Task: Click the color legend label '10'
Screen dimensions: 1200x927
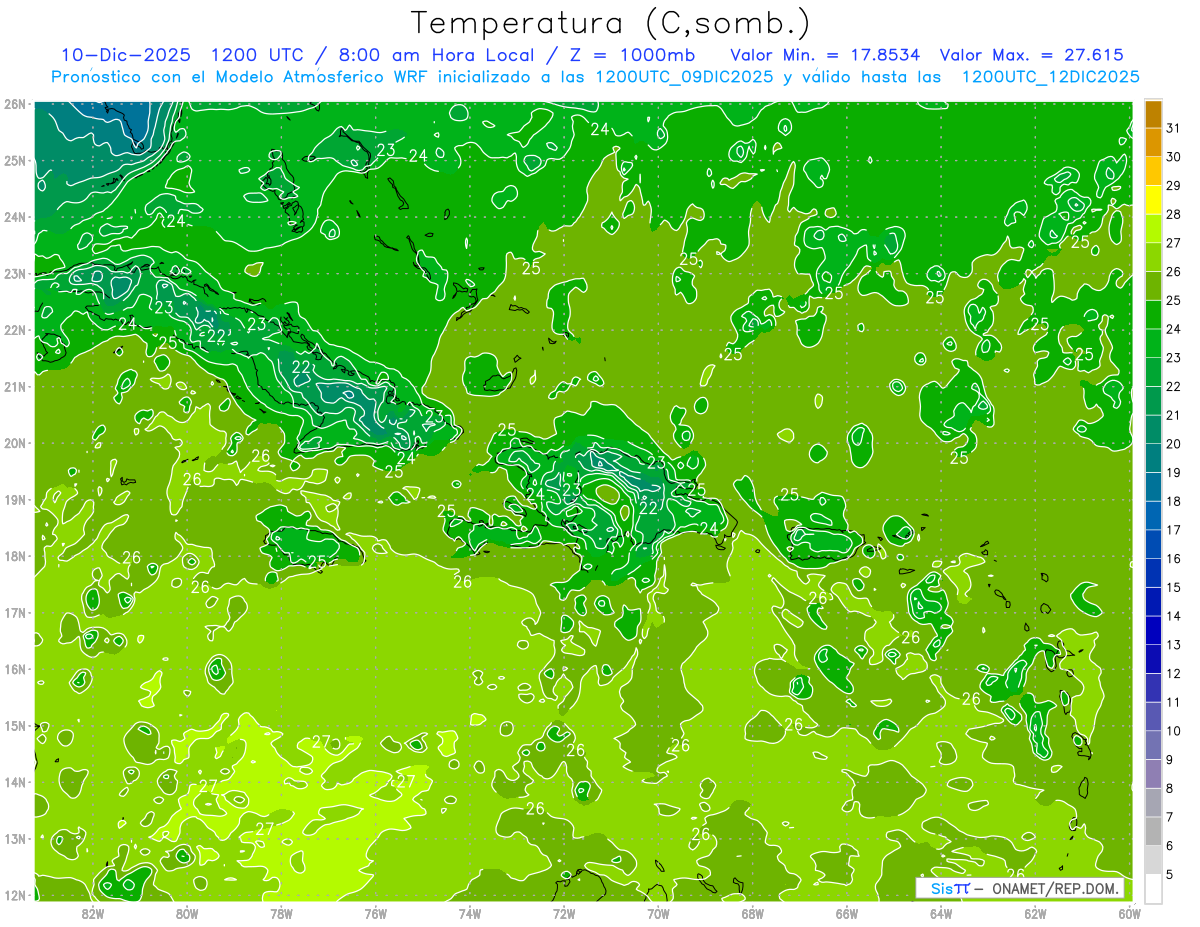Action: click(x=1173, y=731)
